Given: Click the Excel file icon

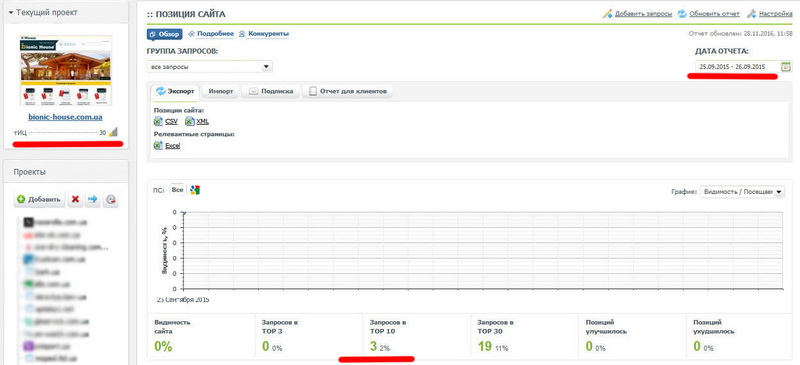Looking at the screenshot, I should (x=158, y=145).
